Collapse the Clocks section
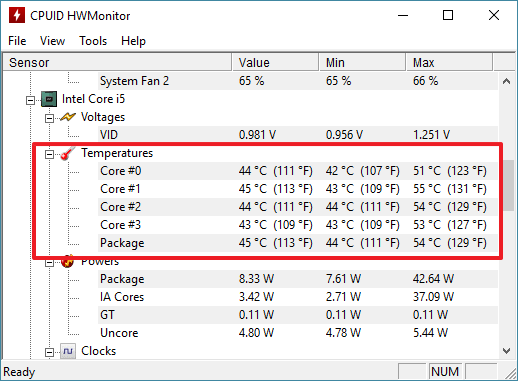Image resolution: width=518 pixels, height=381 pixels. 49,352
